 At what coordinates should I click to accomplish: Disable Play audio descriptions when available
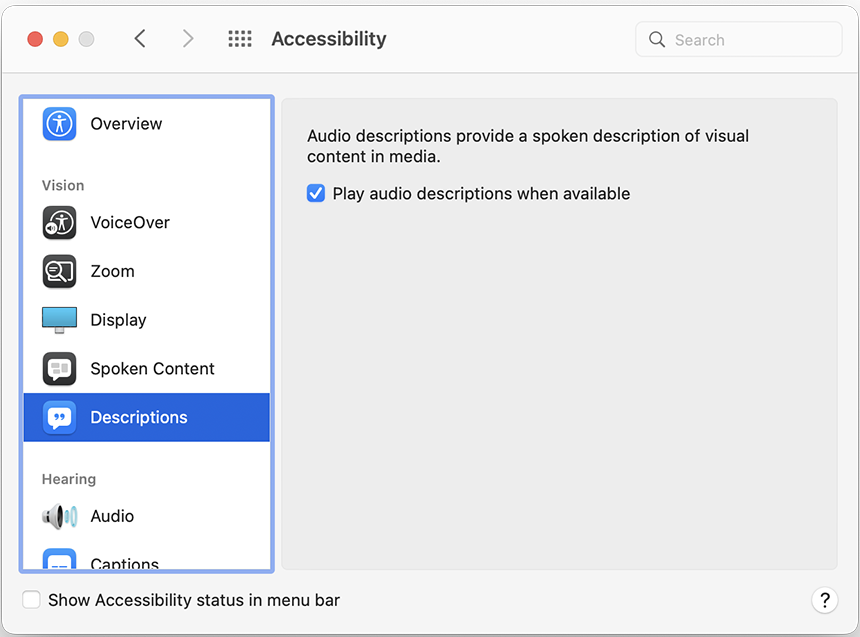pyautogui.click(x=316, y=193)
